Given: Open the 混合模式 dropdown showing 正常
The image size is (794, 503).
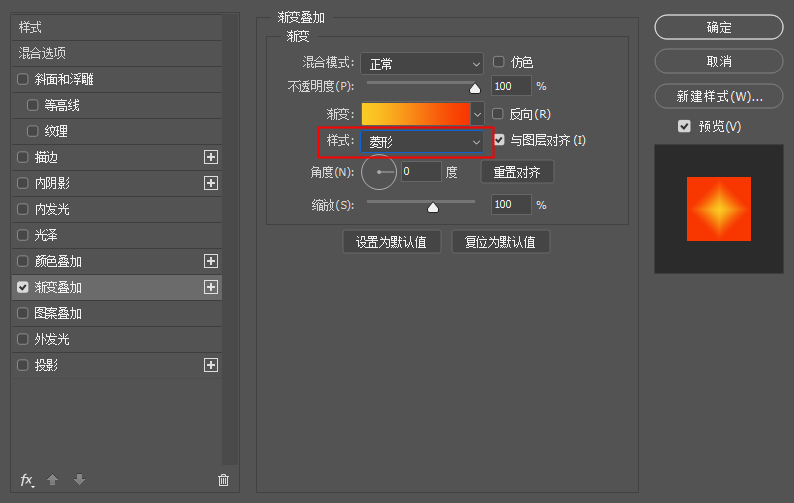Looking at the screenshot, I should pyautogui.click(x=422, y=64).
